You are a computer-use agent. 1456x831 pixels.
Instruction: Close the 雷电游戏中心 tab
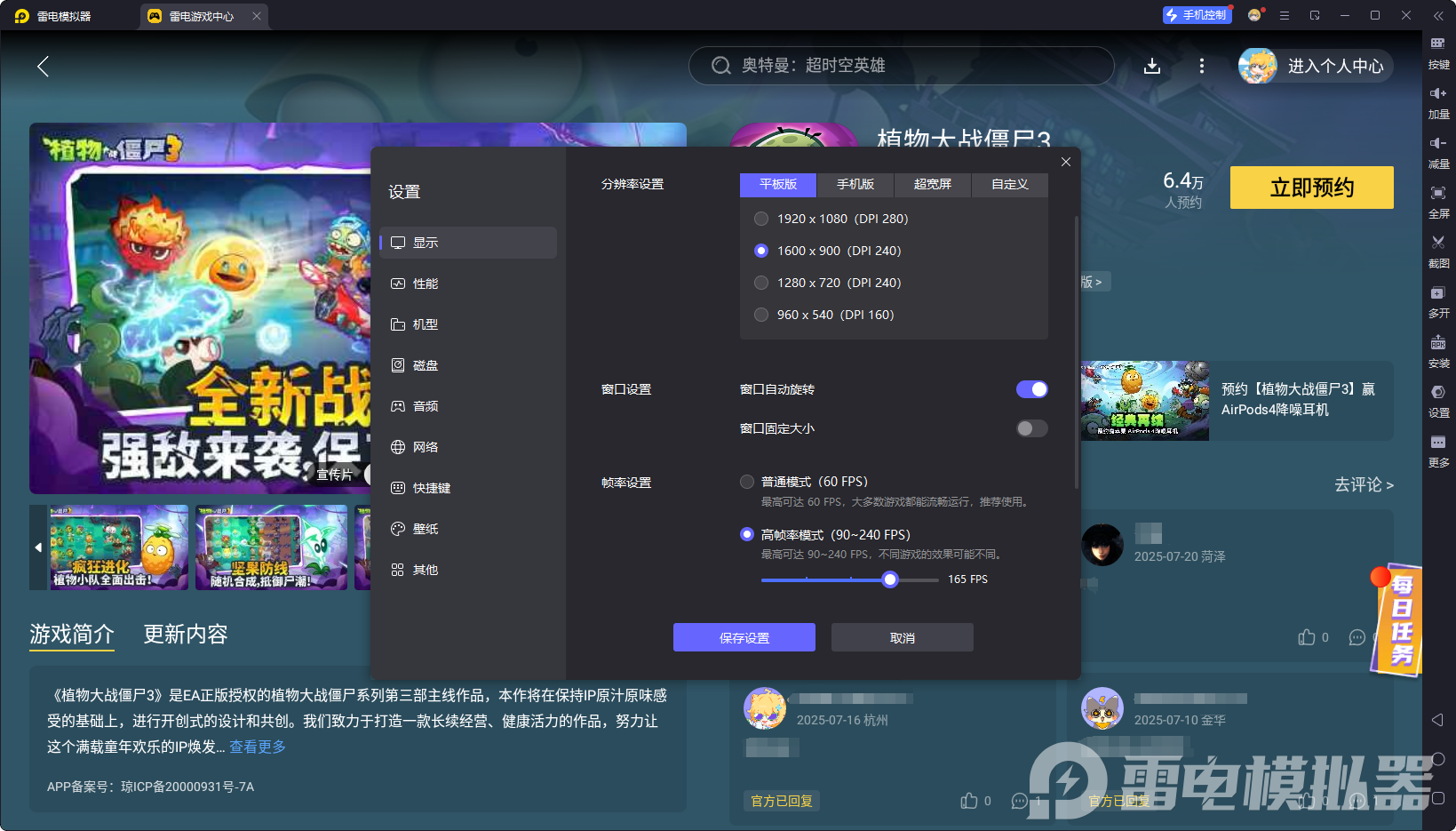(257, 16)
